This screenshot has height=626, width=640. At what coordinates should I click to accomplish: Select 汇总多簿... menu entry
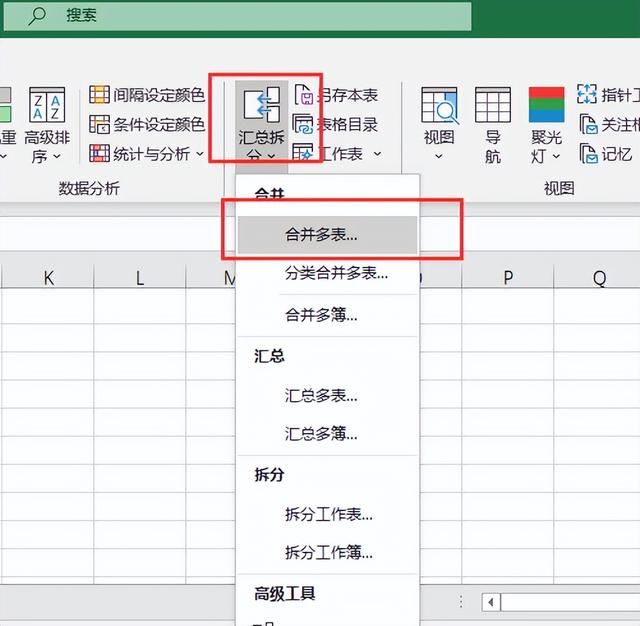(x=327, y=433)
